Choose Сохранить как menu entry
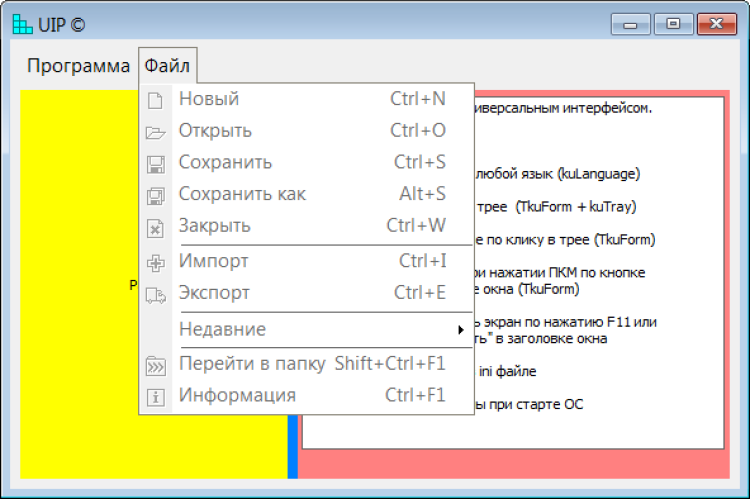750x499 pixels. click(x=242, y=194)
